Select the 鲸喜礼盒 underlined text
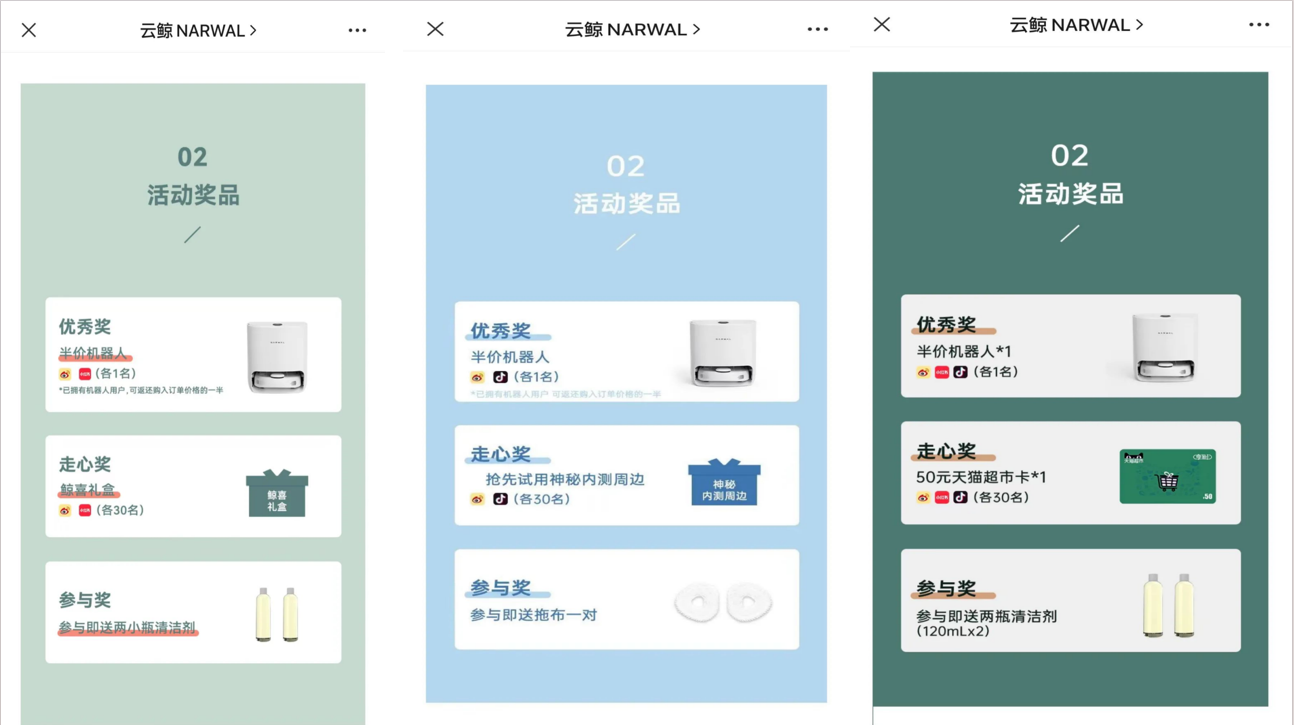Image resolution: width=1294 pixels, height=725 pixels. [x=87, y=490]
